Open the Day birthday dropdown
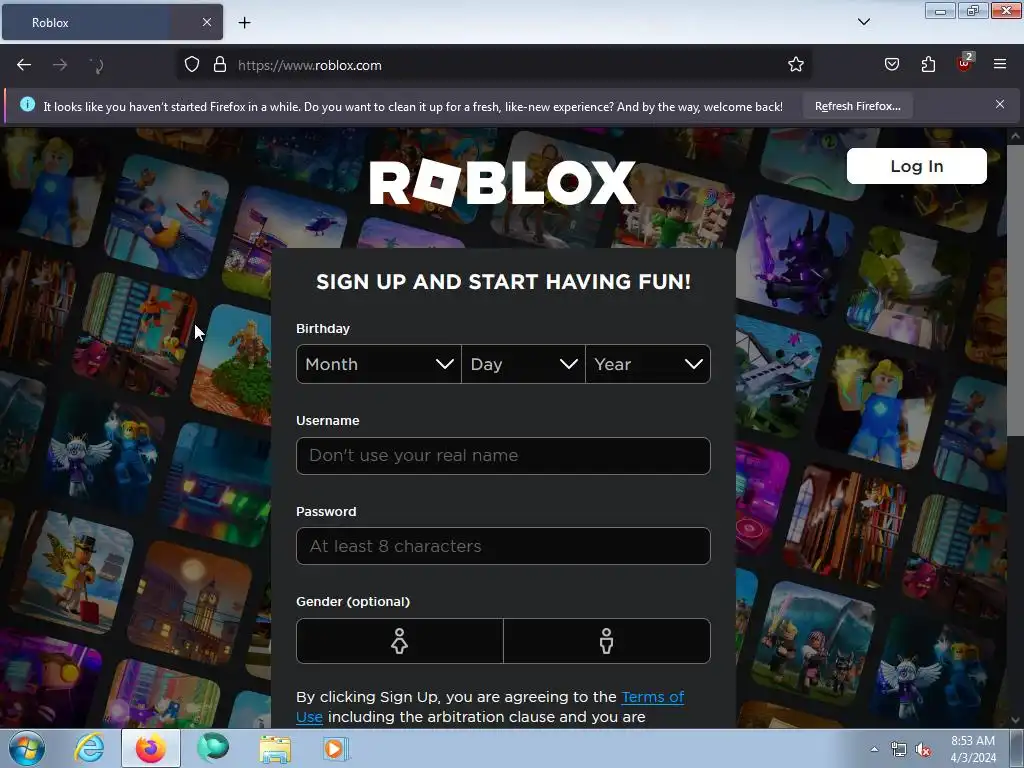Image resolution: width=1024 pixels, height=768 pixels. (x=523, y=364)
